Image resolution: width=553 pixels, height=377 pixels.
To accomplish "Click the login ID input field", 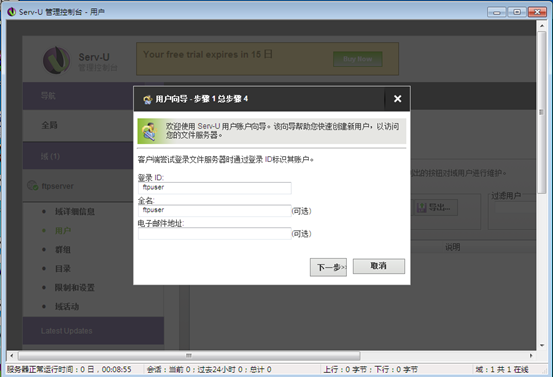I will click(214, 188).
